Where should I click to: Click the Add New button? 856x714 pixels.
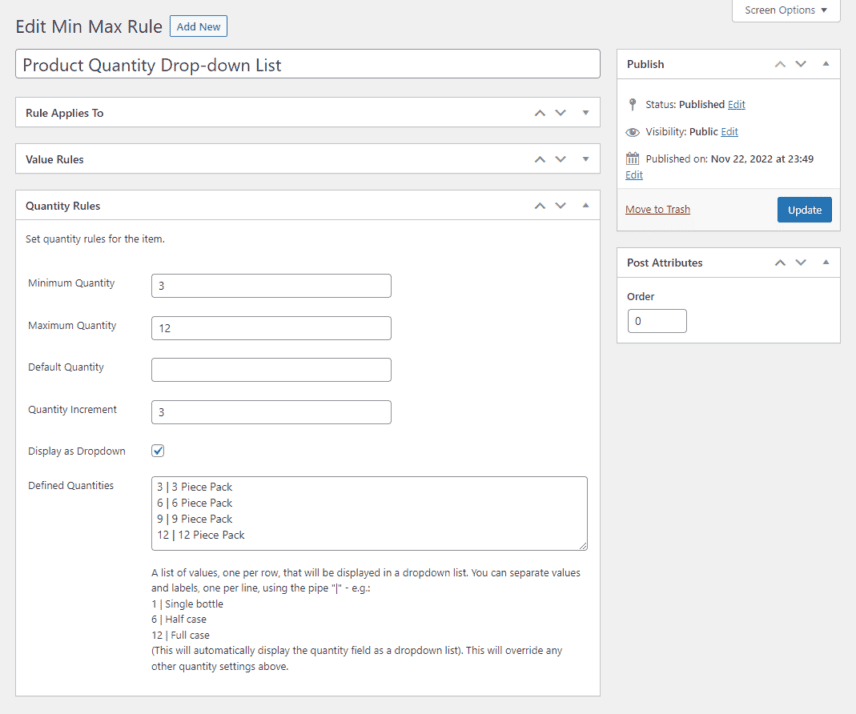198,26
